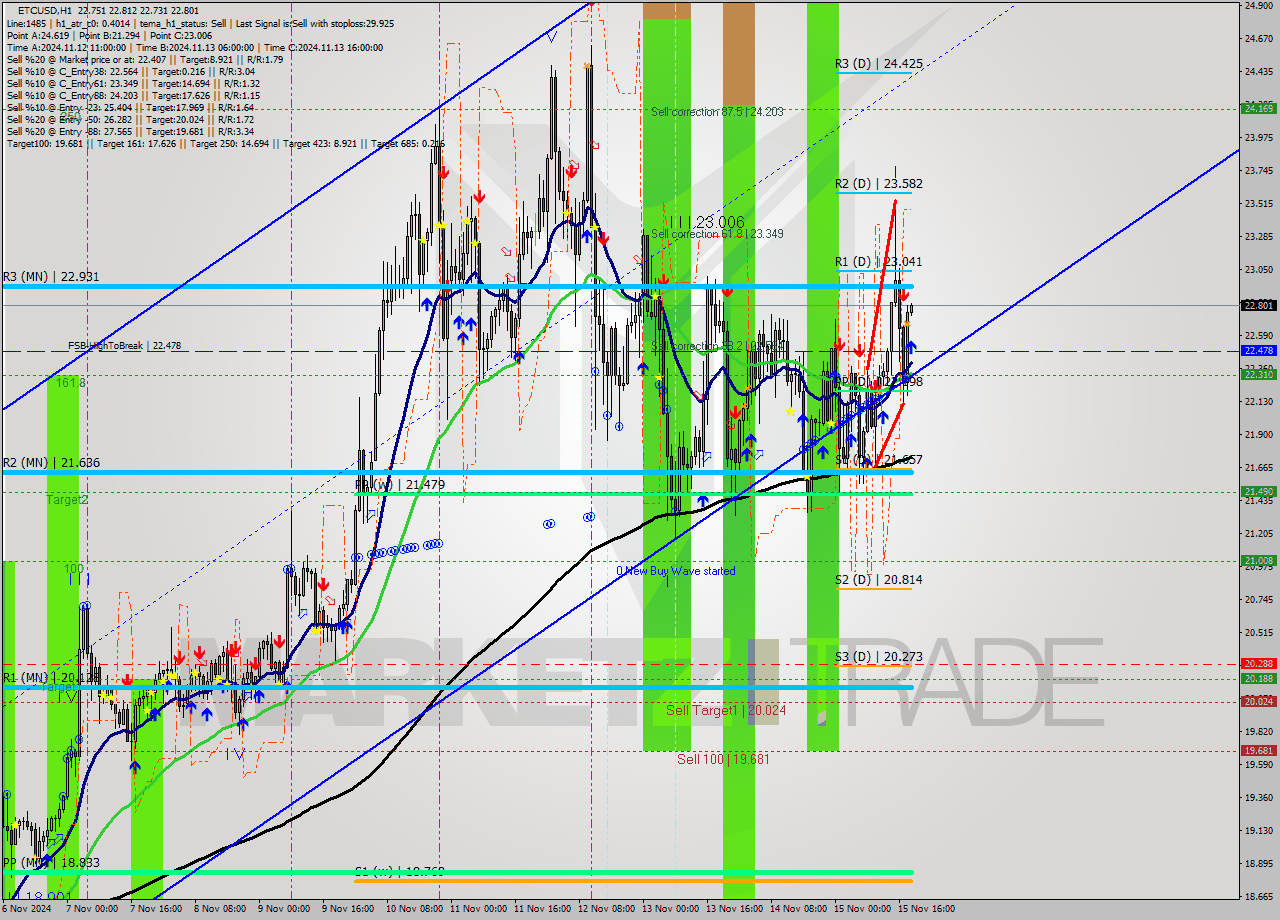Click the blue 22.478 price tag
This screenshot has width=1280, height=920.
coord(1257,351)
